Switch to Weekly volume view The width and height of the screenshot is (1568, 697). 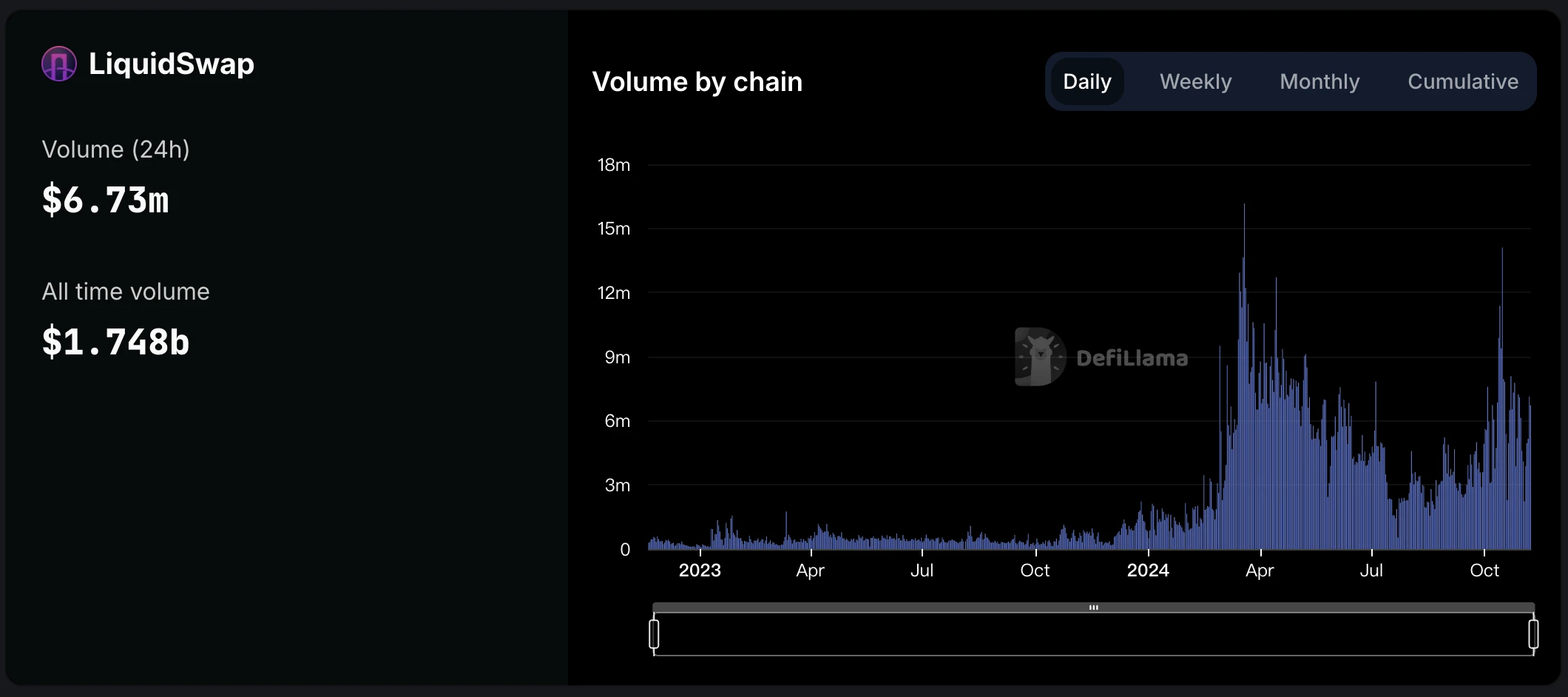(1195, 81)
